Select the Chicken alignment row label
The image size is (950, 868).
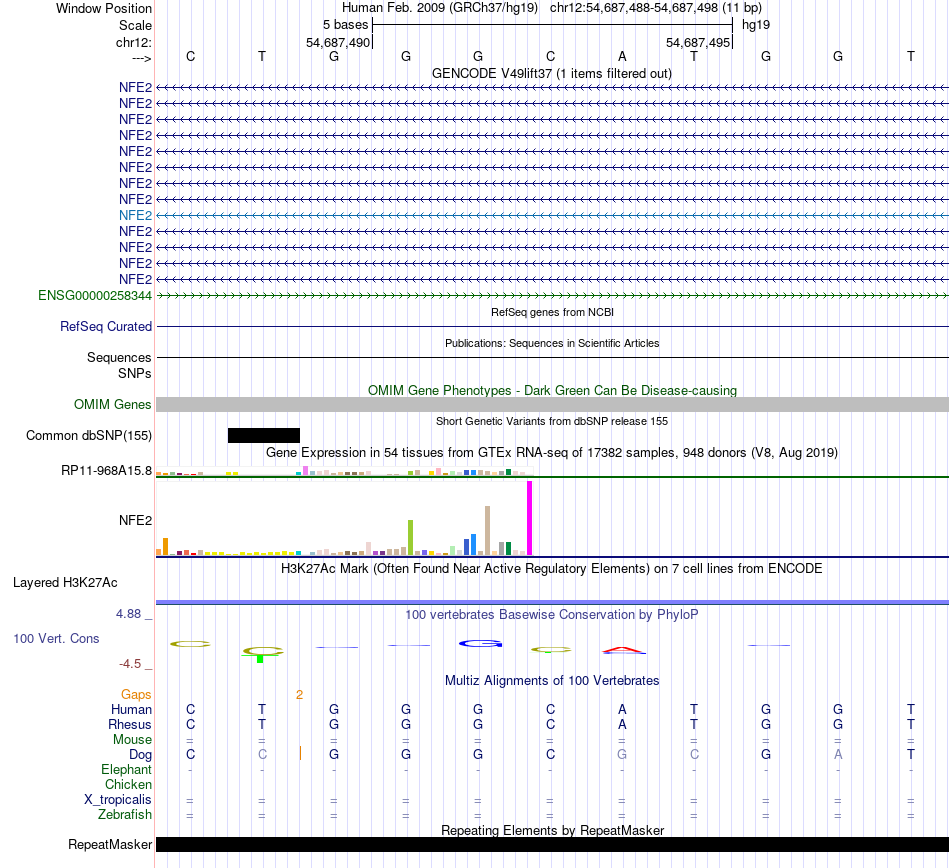pos(128,784)
